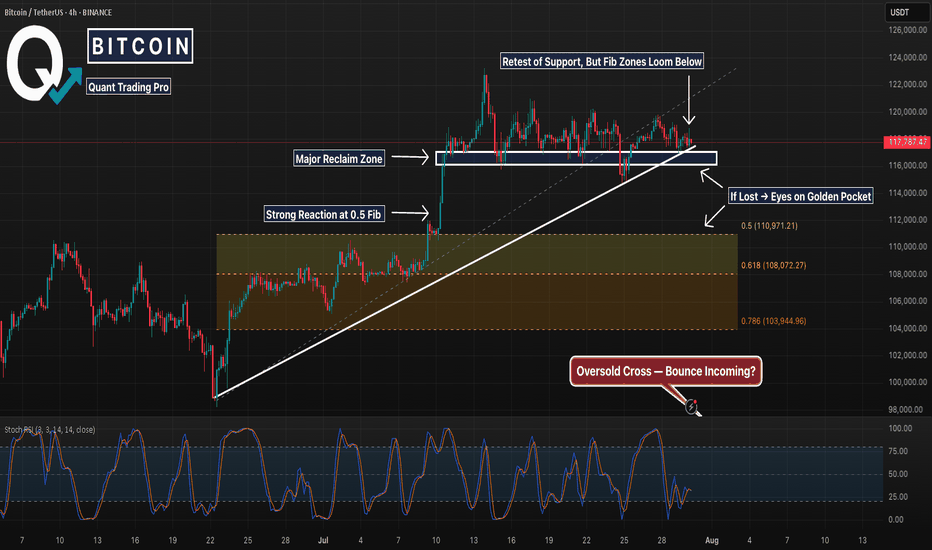The height and width of the screenshot is (550, 932).
Task: Click 25.00 on the Stoch RSI axis
Action: pyautogui.click(x=898, y=496)
